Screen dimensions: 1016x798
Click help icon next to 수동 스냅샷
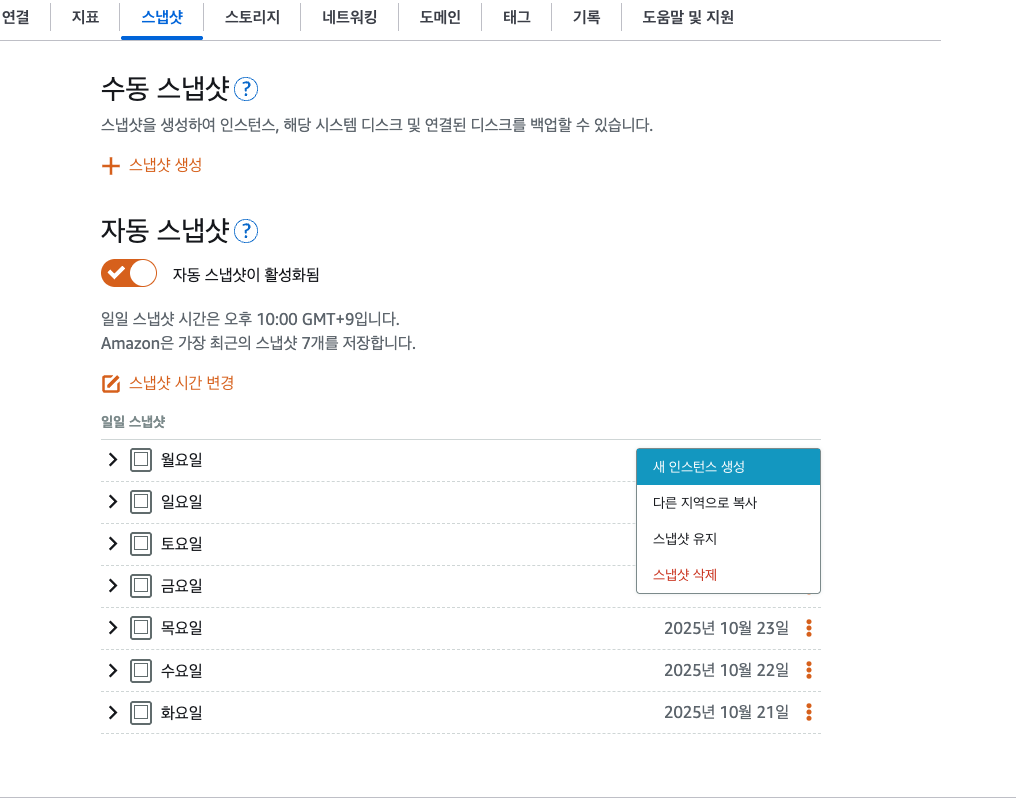[246, 89]
